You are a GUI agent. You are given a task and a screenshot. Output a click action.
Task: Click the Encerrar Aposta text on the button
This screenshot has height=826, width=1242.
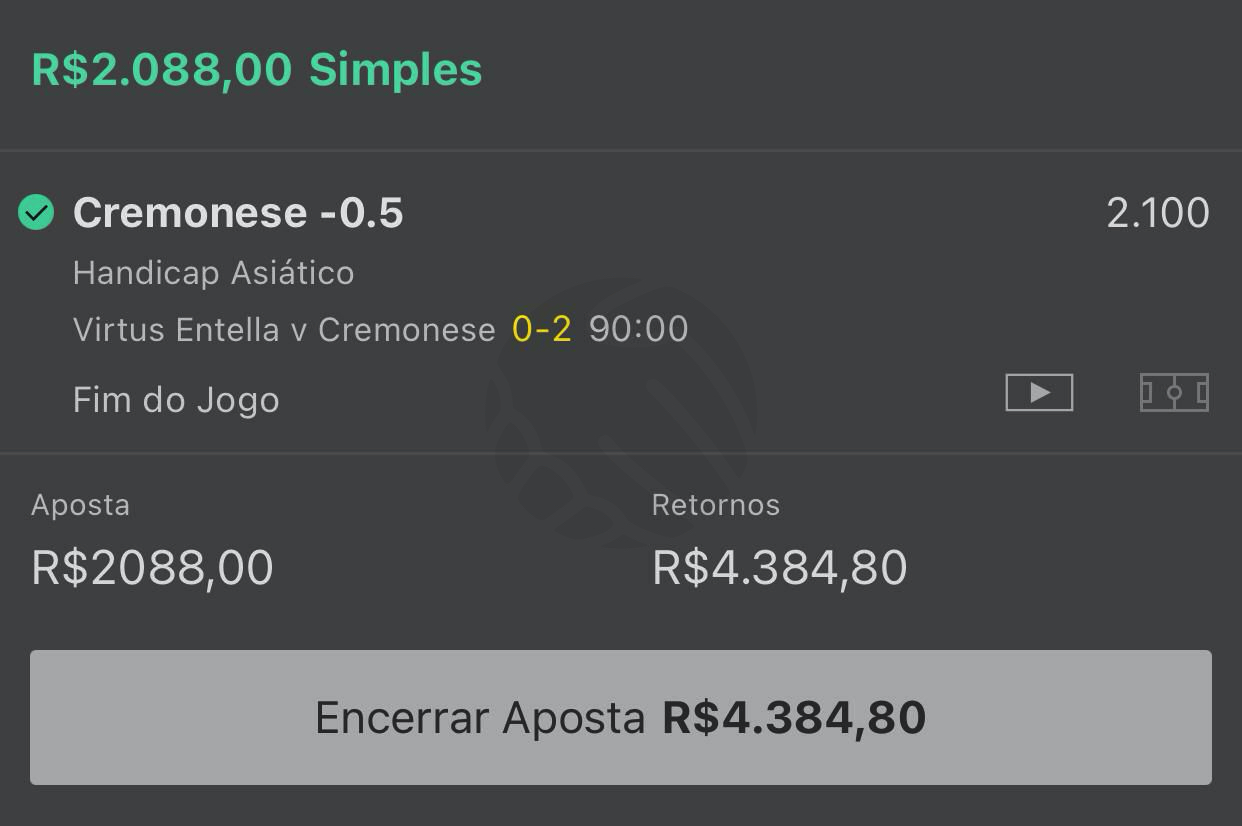coord(480,718)
